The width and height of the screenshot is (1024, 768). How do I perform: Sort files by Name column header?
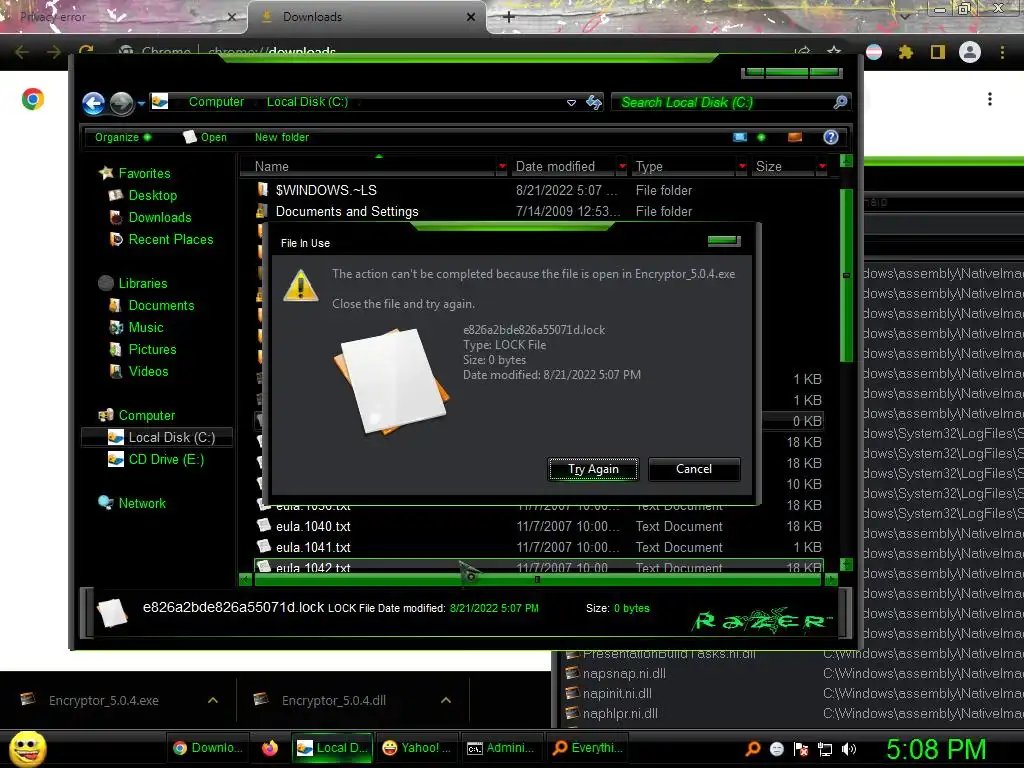click(x=369, y=167)
